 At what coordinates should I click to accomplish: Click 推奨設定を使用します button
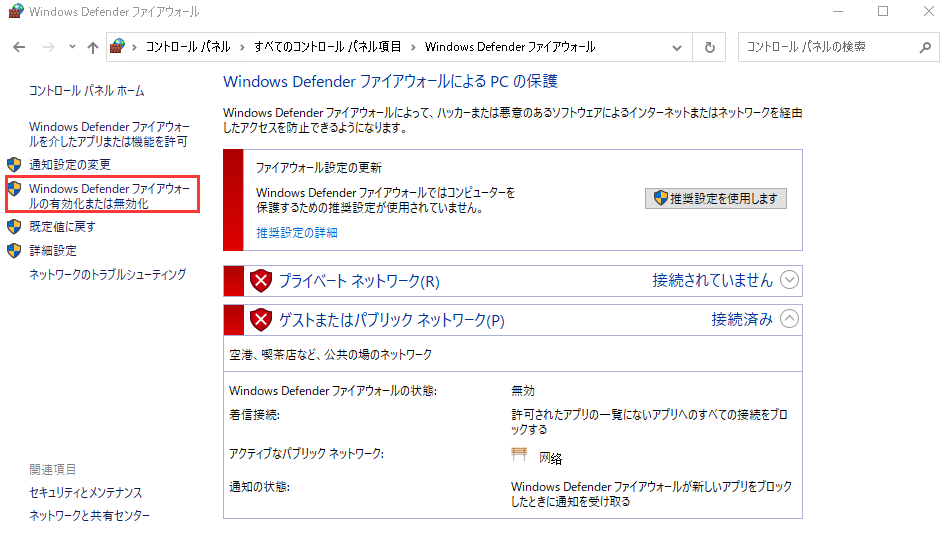716,199
